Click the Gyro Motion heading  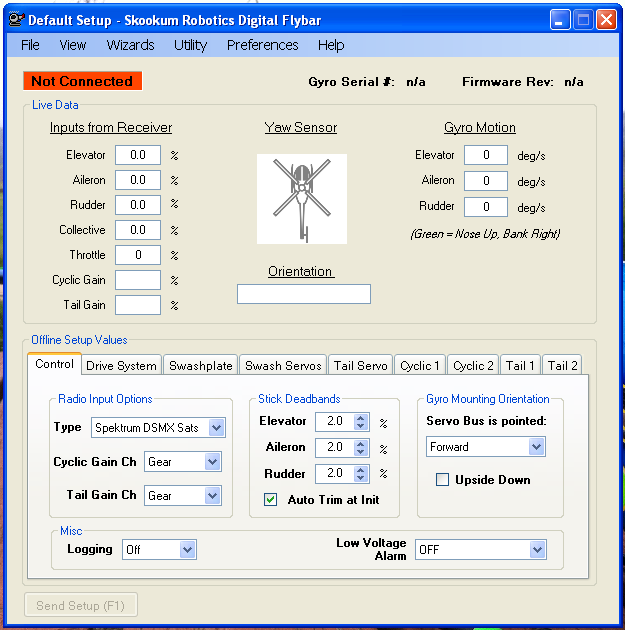[480, 127]
